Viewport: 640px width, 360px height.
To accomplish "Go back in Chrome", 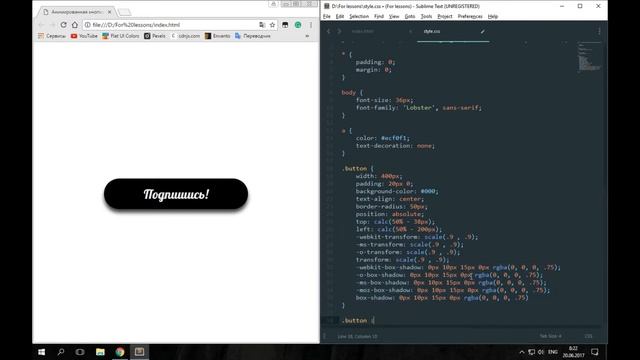I will (x=41, y=25).
